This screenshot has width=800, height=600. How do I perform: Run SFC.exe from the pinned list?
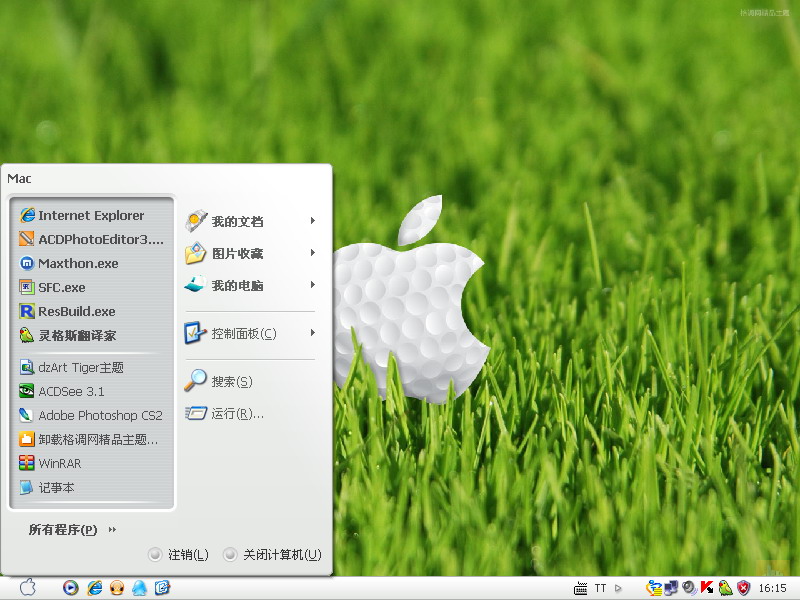click(92, 287)
